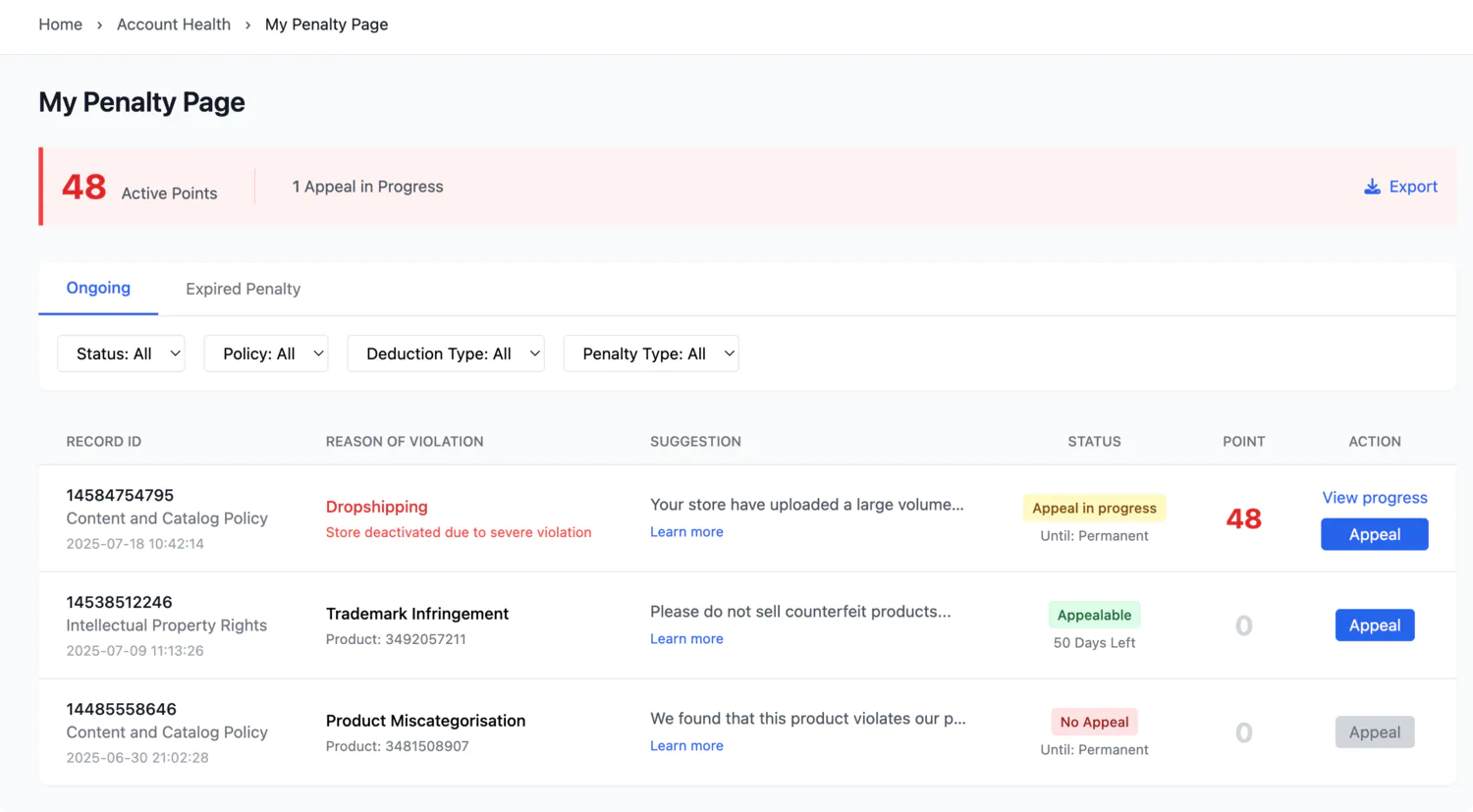Click the No Appeal status badge
Image resolution: width=1473 pixels, height=812 pixels.
point(1094,722)
